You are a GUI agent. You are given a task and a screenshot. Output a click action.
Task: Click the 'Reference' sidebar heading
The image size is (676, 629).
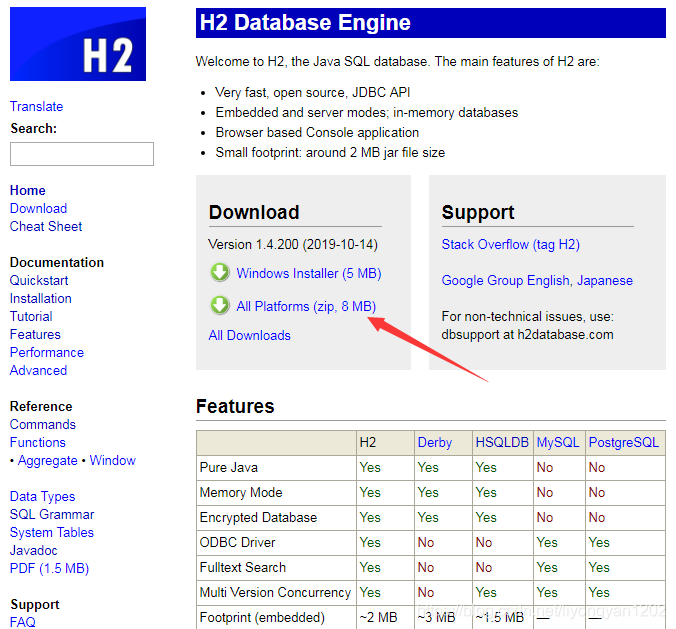pos(41,406)
